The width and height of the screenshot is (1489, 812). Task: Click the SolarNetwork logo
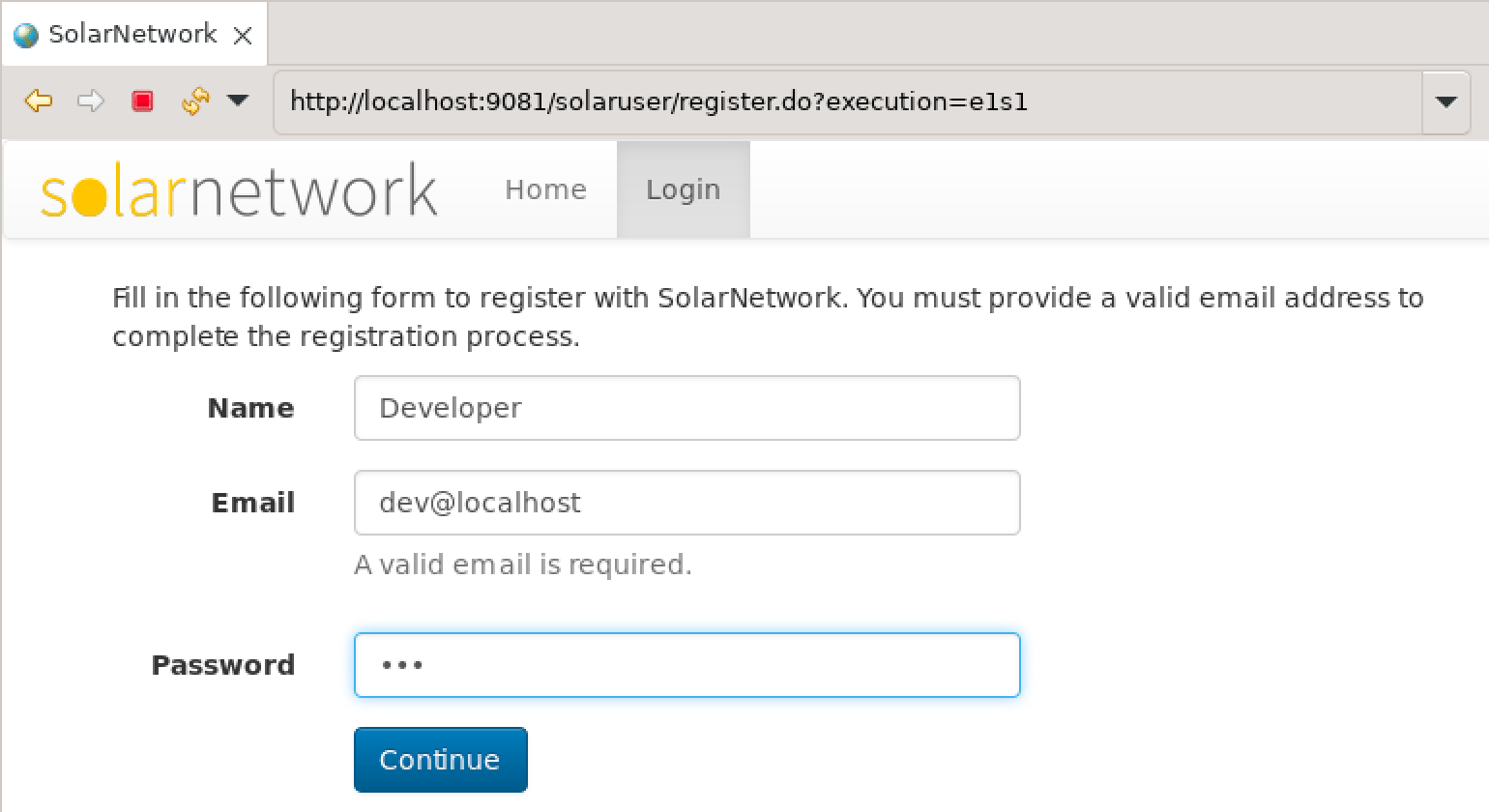(237, 189)
